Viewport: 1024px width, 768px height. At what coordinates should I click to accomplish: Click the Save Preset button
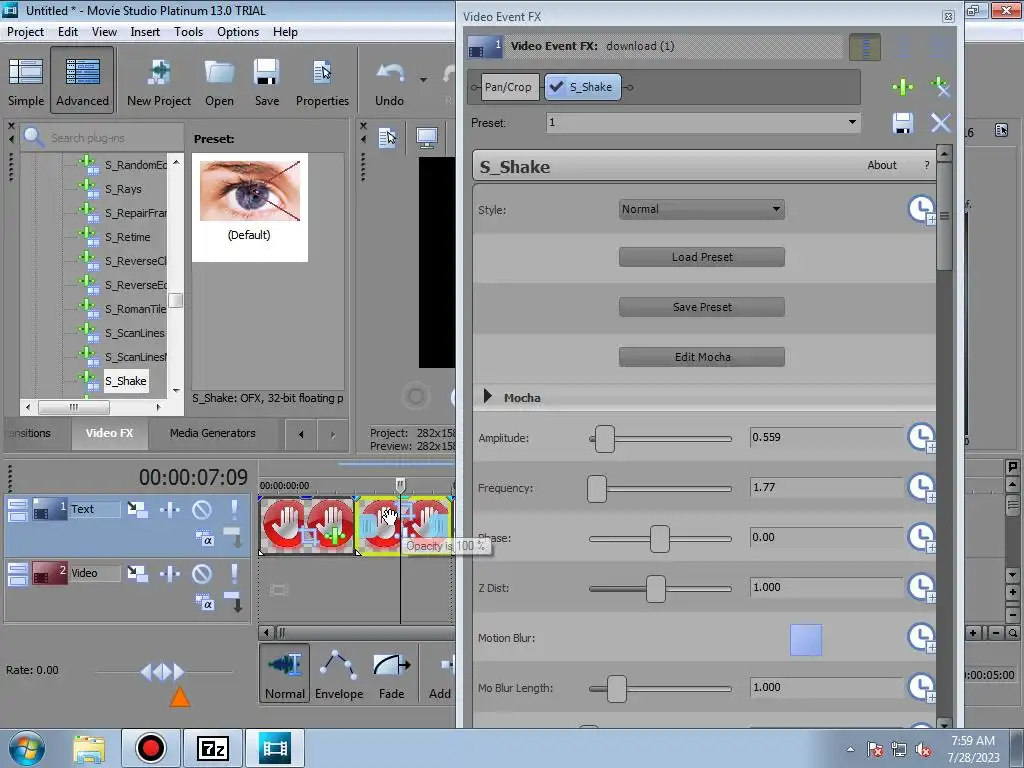[x=701, y=307]
